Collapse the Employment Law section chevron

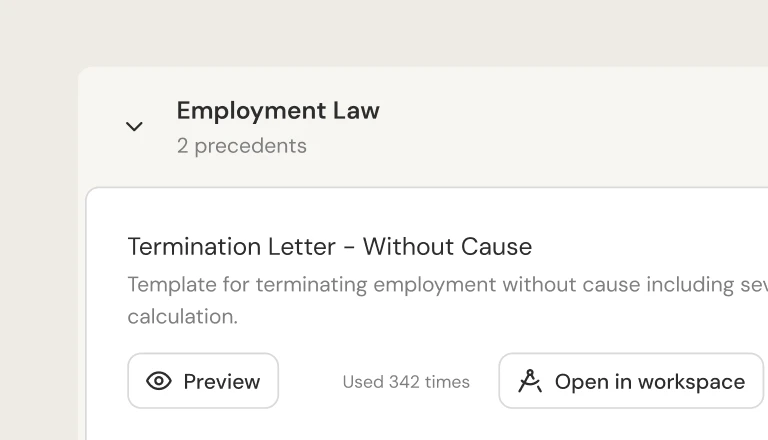pos(134,127)
